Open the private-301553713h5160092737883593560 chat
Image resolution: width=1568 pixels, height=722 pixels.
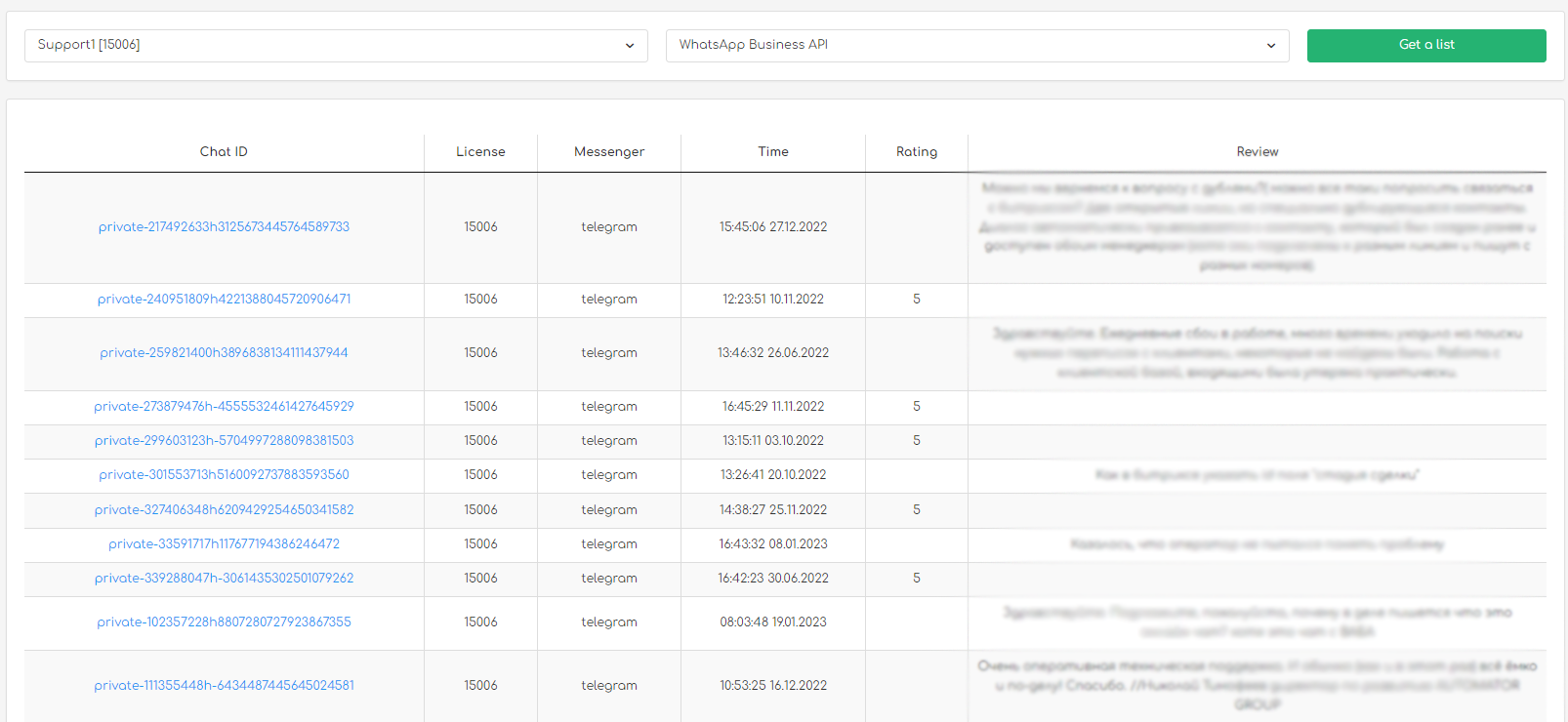pos(224,475)
